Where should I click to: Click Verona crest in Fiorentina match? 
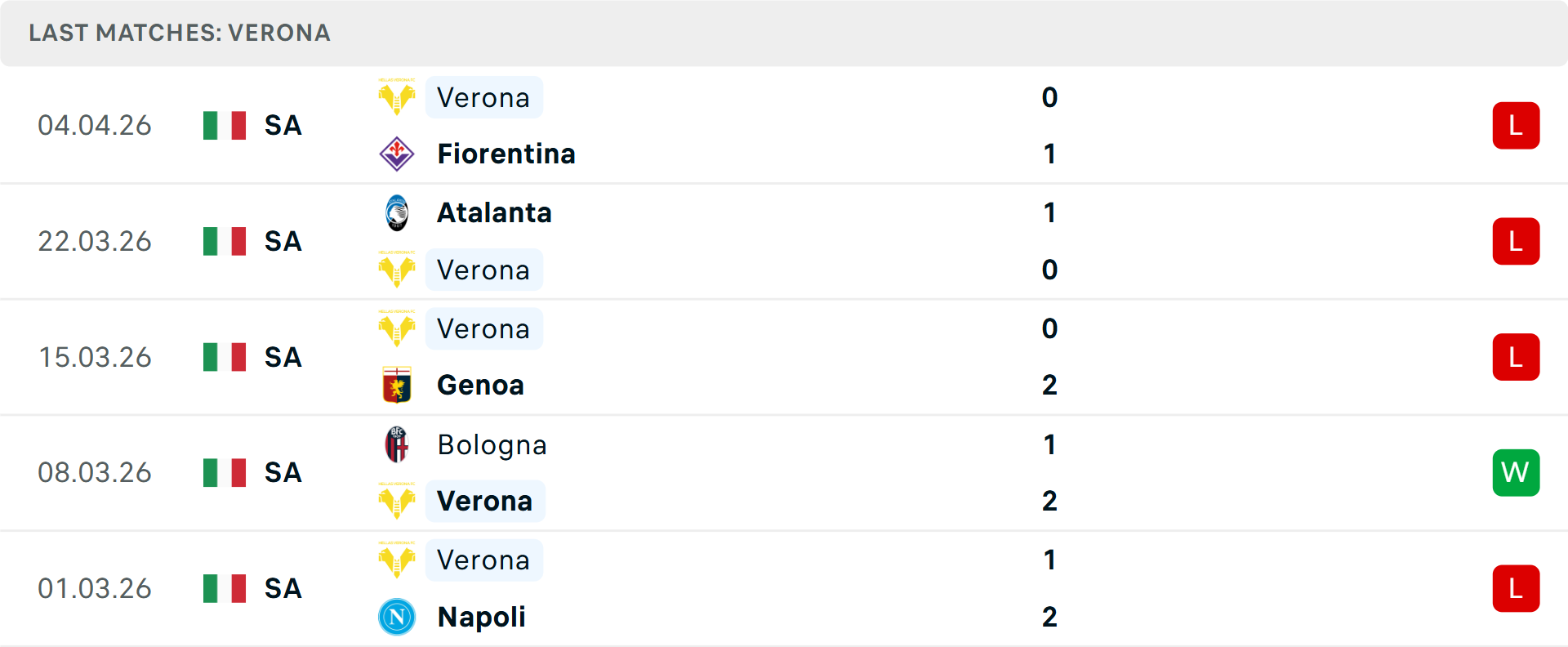point(397,98)
